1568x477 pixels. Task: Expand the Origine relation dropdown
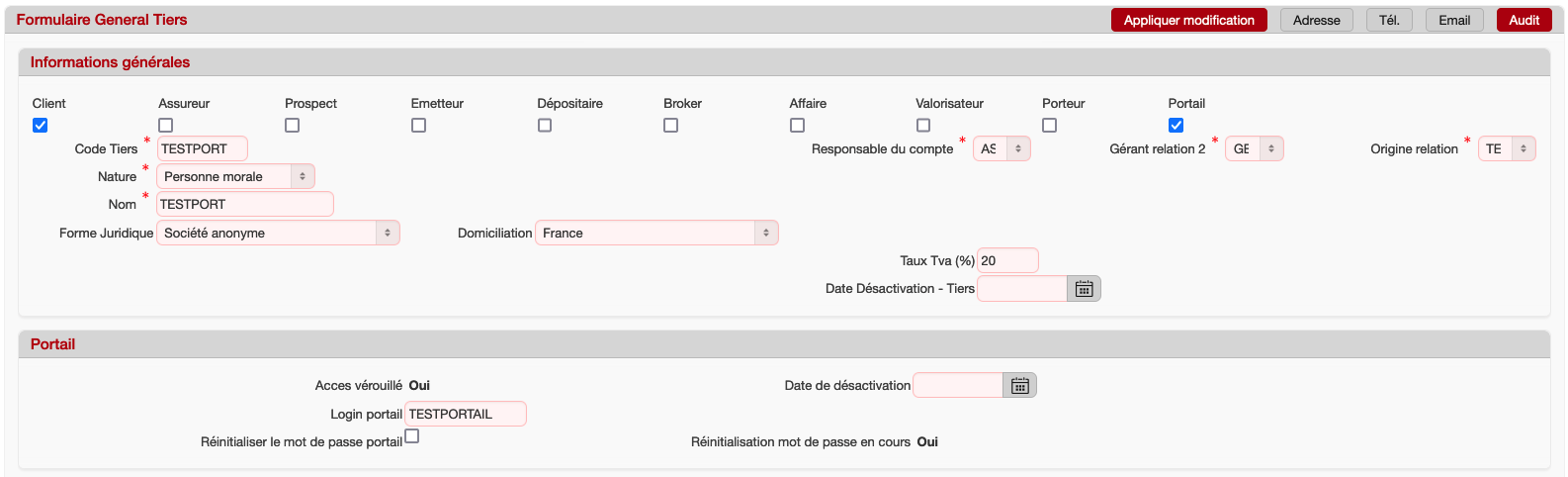click(1507, 149)
